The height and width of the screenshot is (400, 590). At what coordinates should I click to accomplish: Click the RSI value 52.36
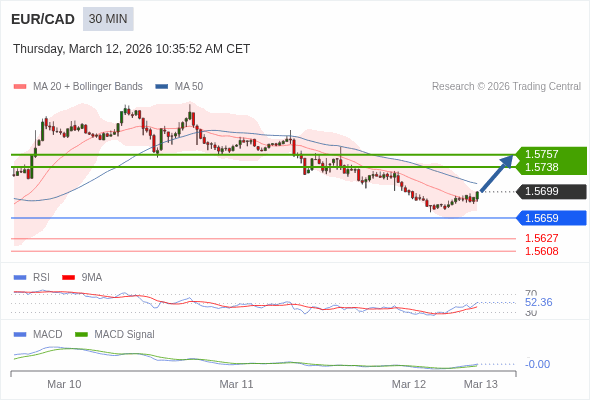point(538,302)
